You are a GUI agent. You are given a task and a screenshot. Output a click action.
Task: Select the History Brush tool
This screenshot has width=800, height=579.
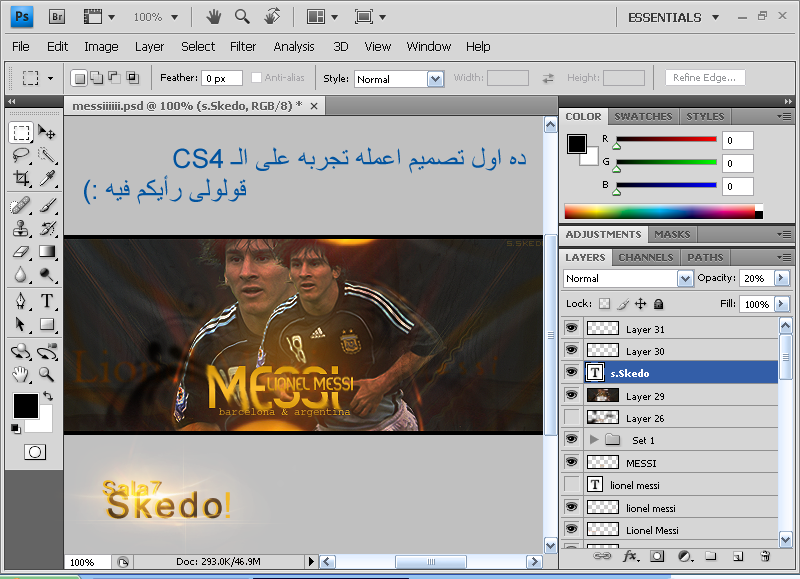[47, 229]
